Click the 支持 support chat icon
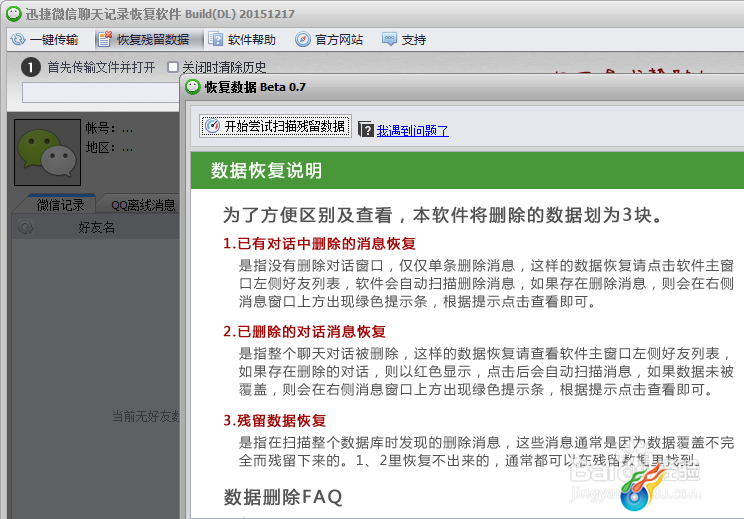This screenshot has width=744, height=519. pyautogui.click(x=390, y=39)
